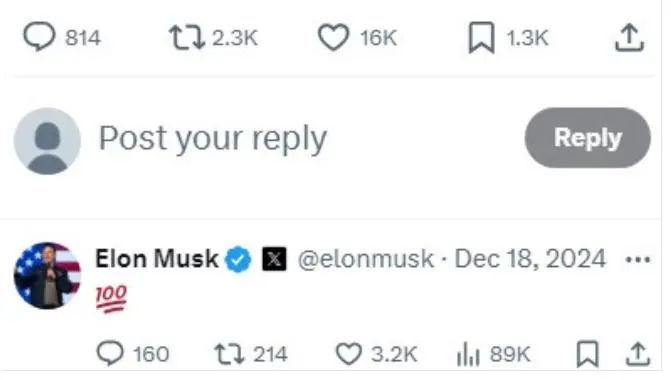Click the black X affiliation badge
671x380 pixels.
point(274,259)
